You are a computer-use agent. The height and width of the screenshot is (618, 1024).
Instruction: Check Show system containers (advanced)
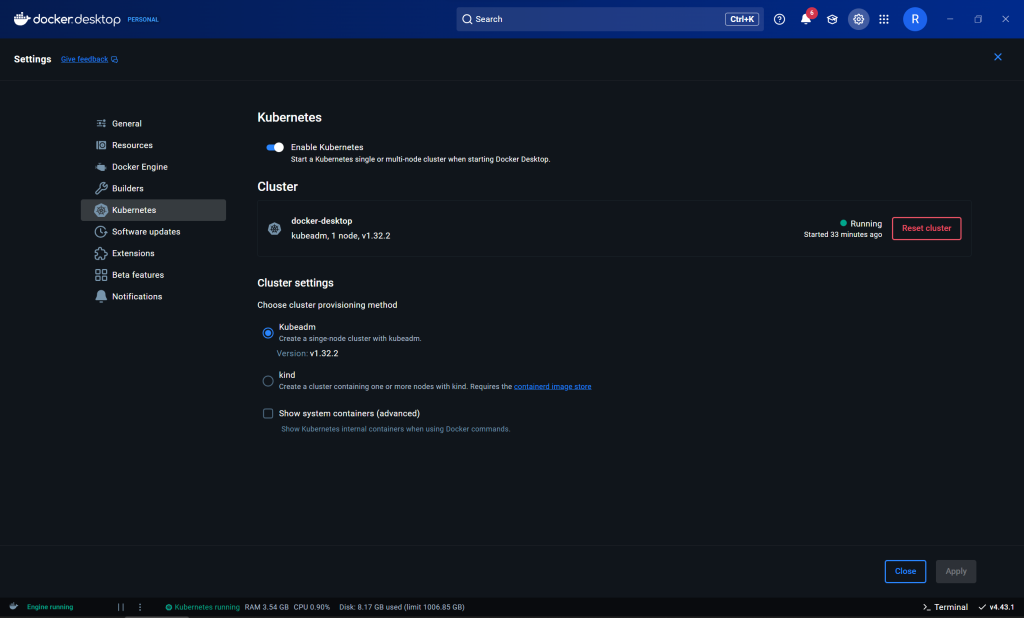pyautogui.click(x=268, y=414)
